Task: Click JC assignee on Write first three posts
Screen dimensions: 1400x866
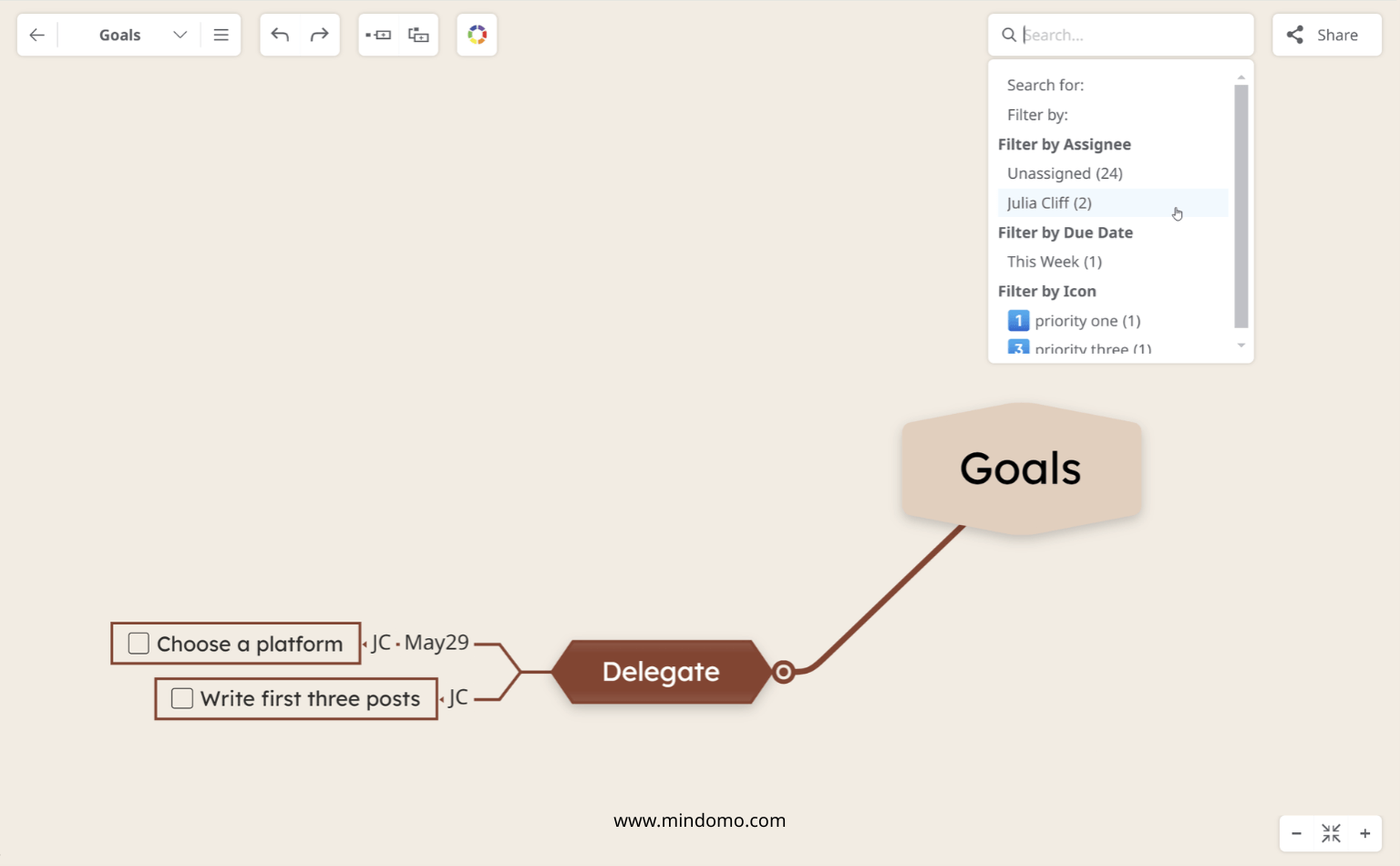Action: tap(458, 698)
